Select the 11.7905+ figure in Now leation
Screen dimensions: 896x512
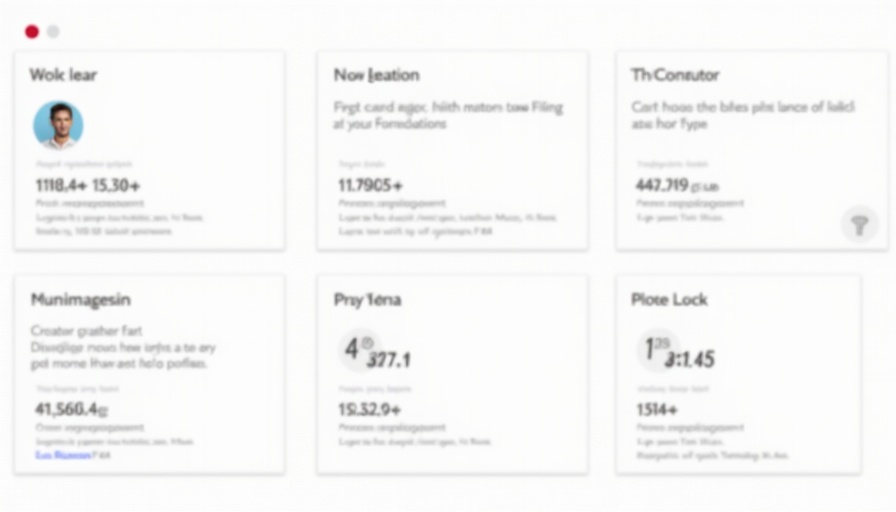click(x=371, y=185)
